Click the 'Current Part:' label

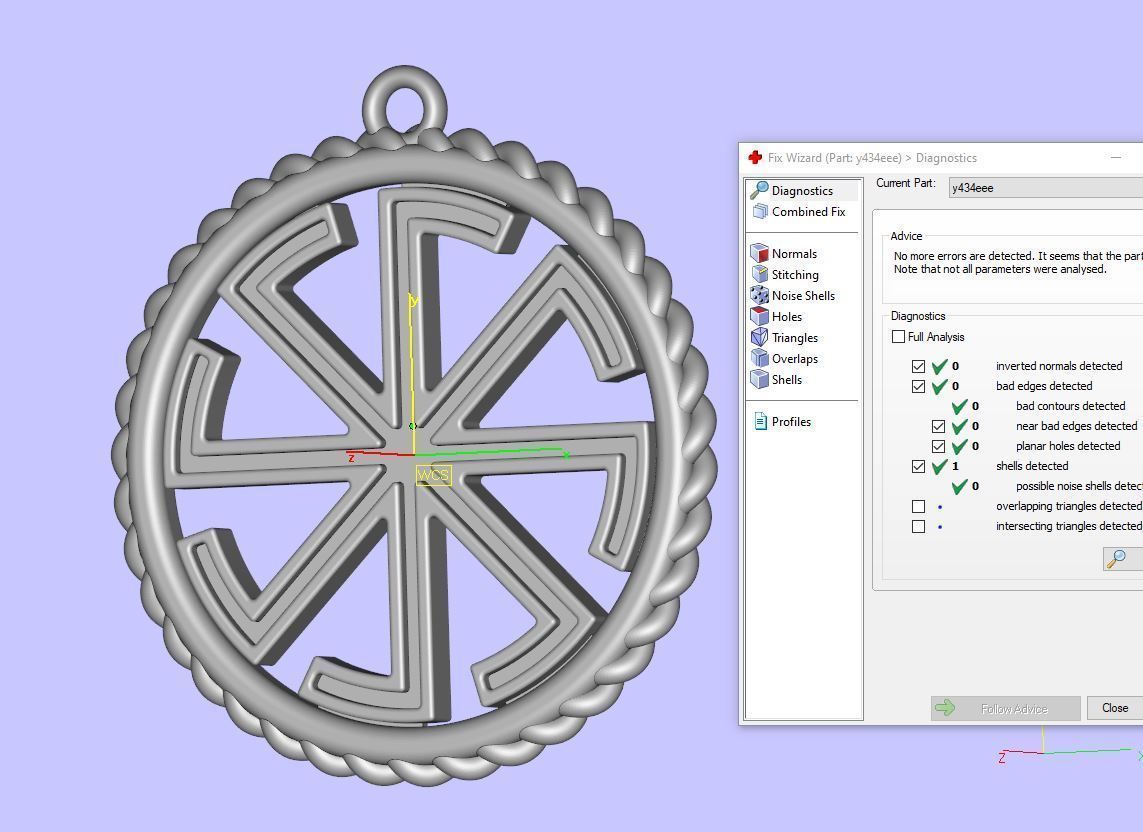[x=905, y=183]
